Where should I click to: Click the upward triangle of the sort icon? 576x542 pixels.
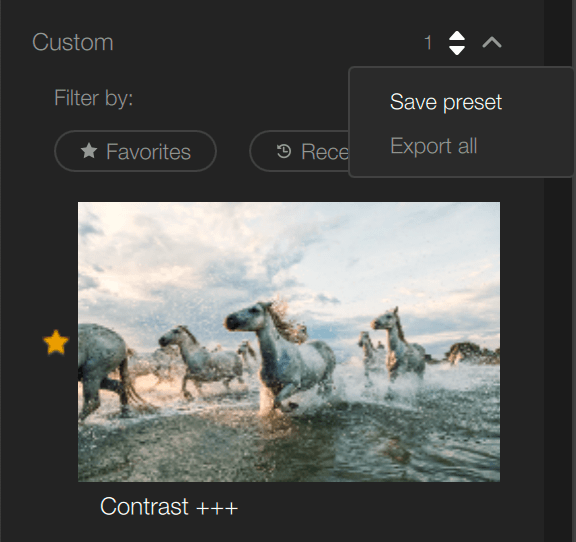pos(457,37)
